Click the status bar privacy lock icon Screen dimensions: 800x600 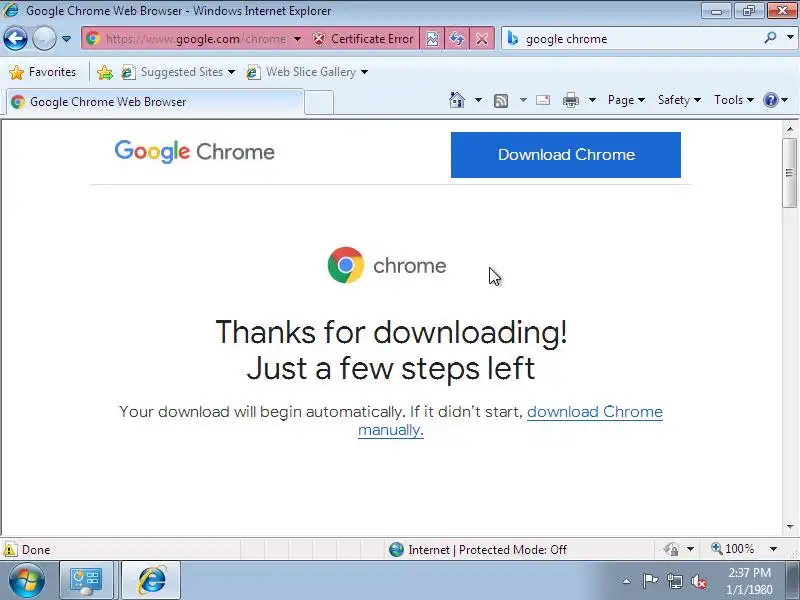[x=671, y=549]
